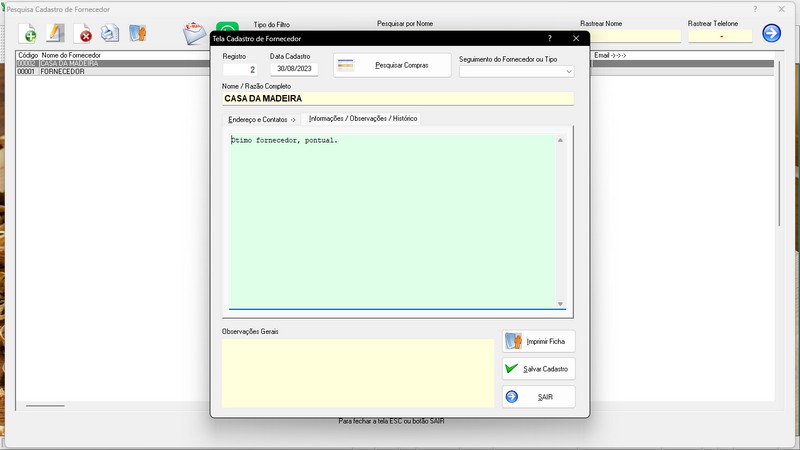This screenshot has height=450, width=800.
Task: Exit using the SAIR button
Action: 539,397
